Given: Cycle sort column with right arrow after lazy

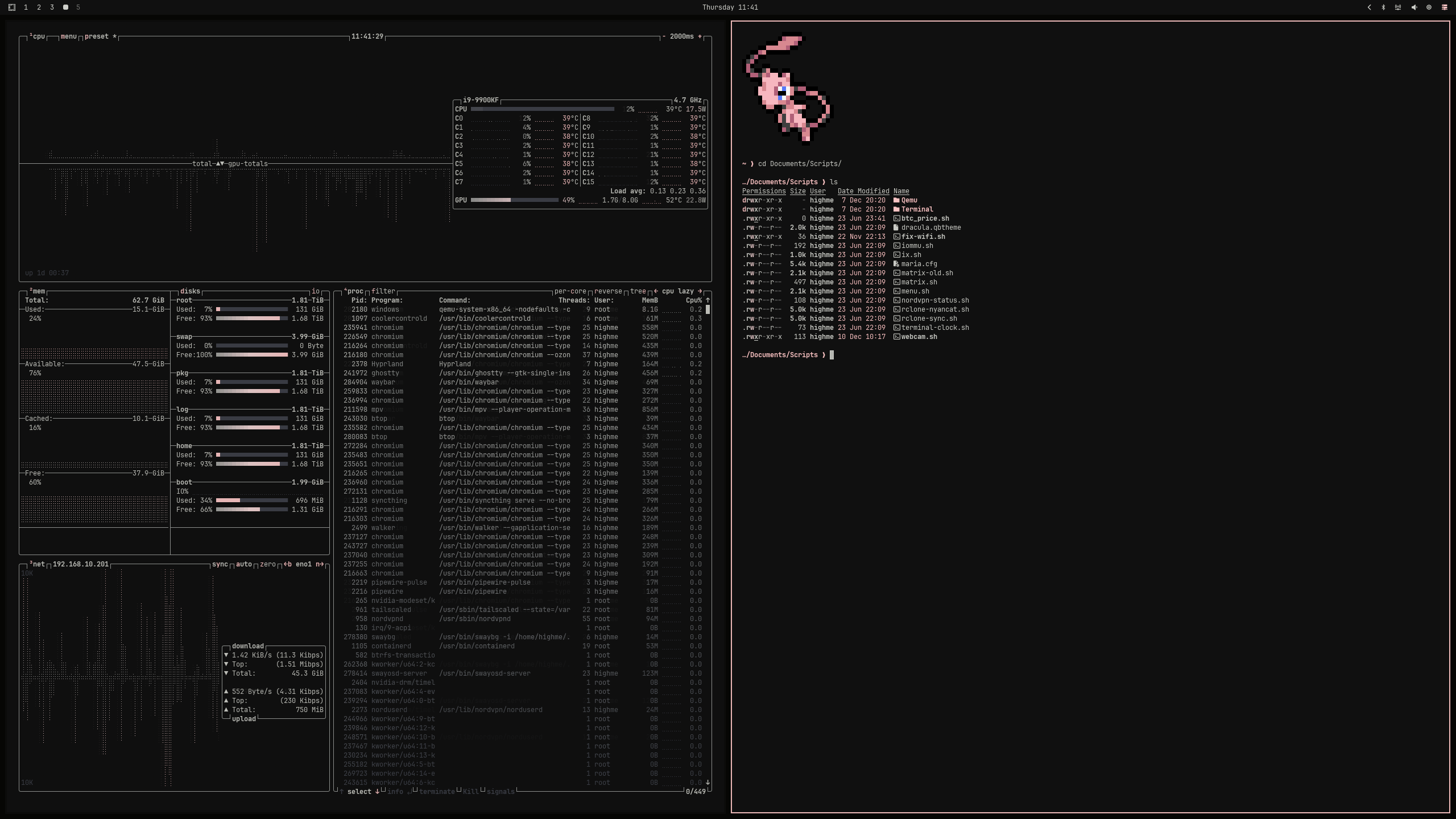Looking at the screenshot, I should 700,291.
